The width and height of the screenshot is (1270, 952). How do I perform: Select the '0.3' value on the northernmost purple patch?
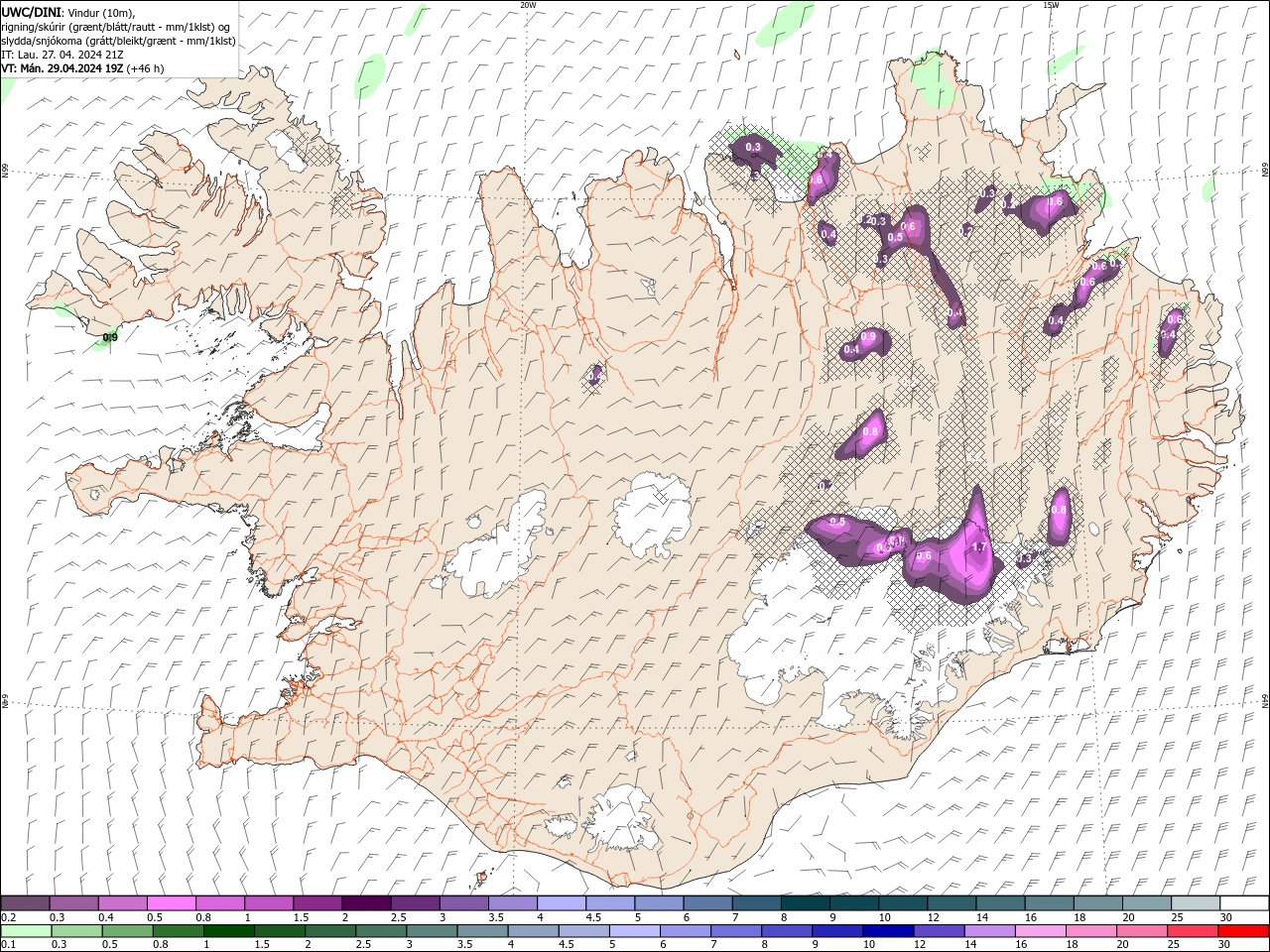pos(753,148)
